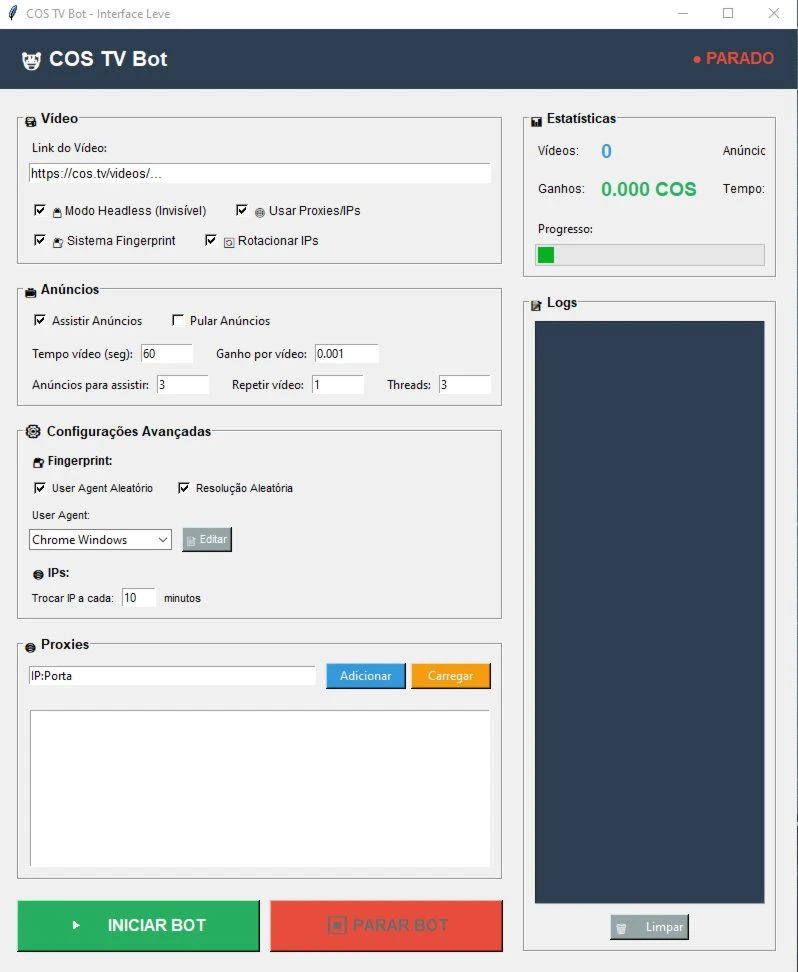Screen dimensions: 798x972
Task: Click Trocar IP a cada minutes field
Action: click(139, 598)
